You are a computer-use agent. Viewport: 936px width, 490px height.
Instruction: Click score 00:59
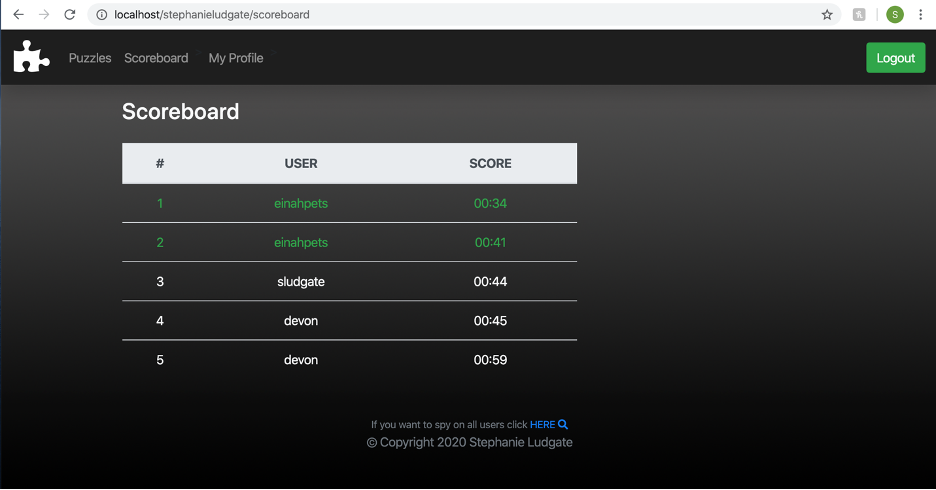pyautogui.click(x=490, y=360)
